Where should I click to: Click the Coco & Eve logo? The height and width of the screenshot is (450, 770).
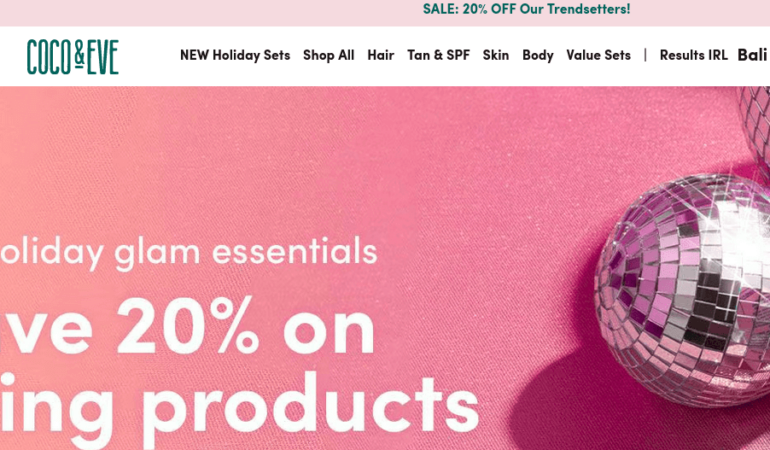pos(73,57)
